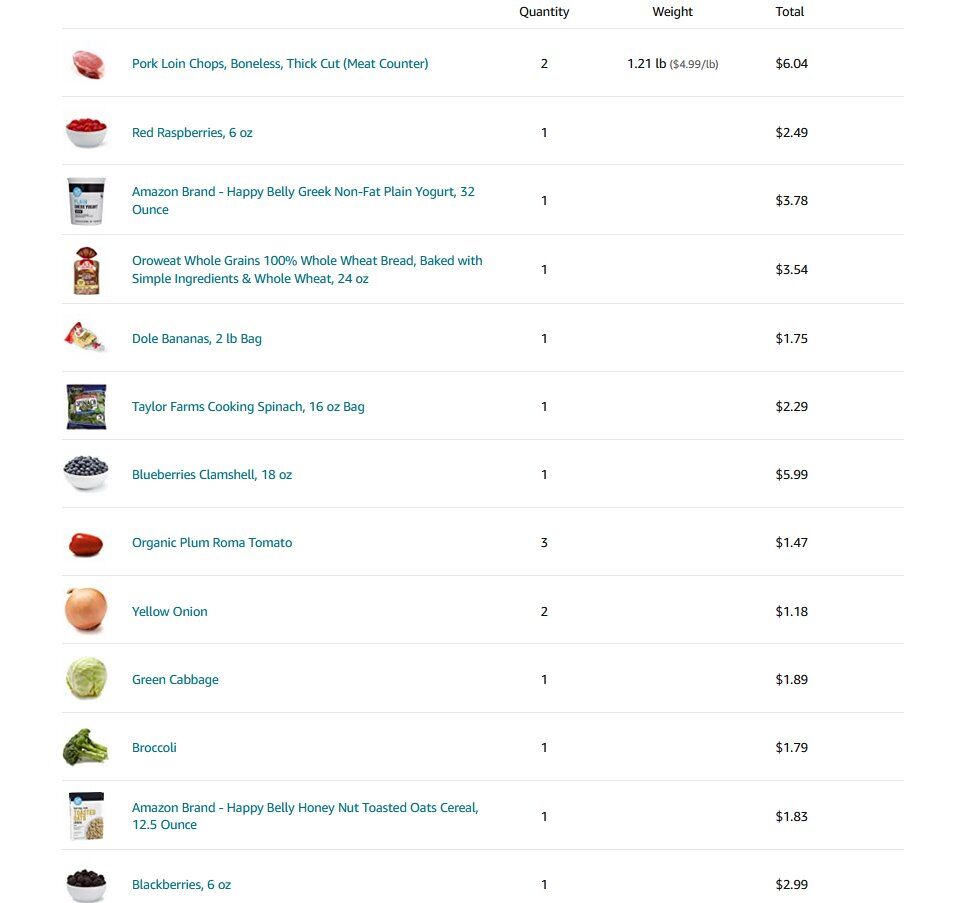Click the pork loin chops product thumbnail
The width and height of the screenshot is (954, 903).
(x=87, y=64)
